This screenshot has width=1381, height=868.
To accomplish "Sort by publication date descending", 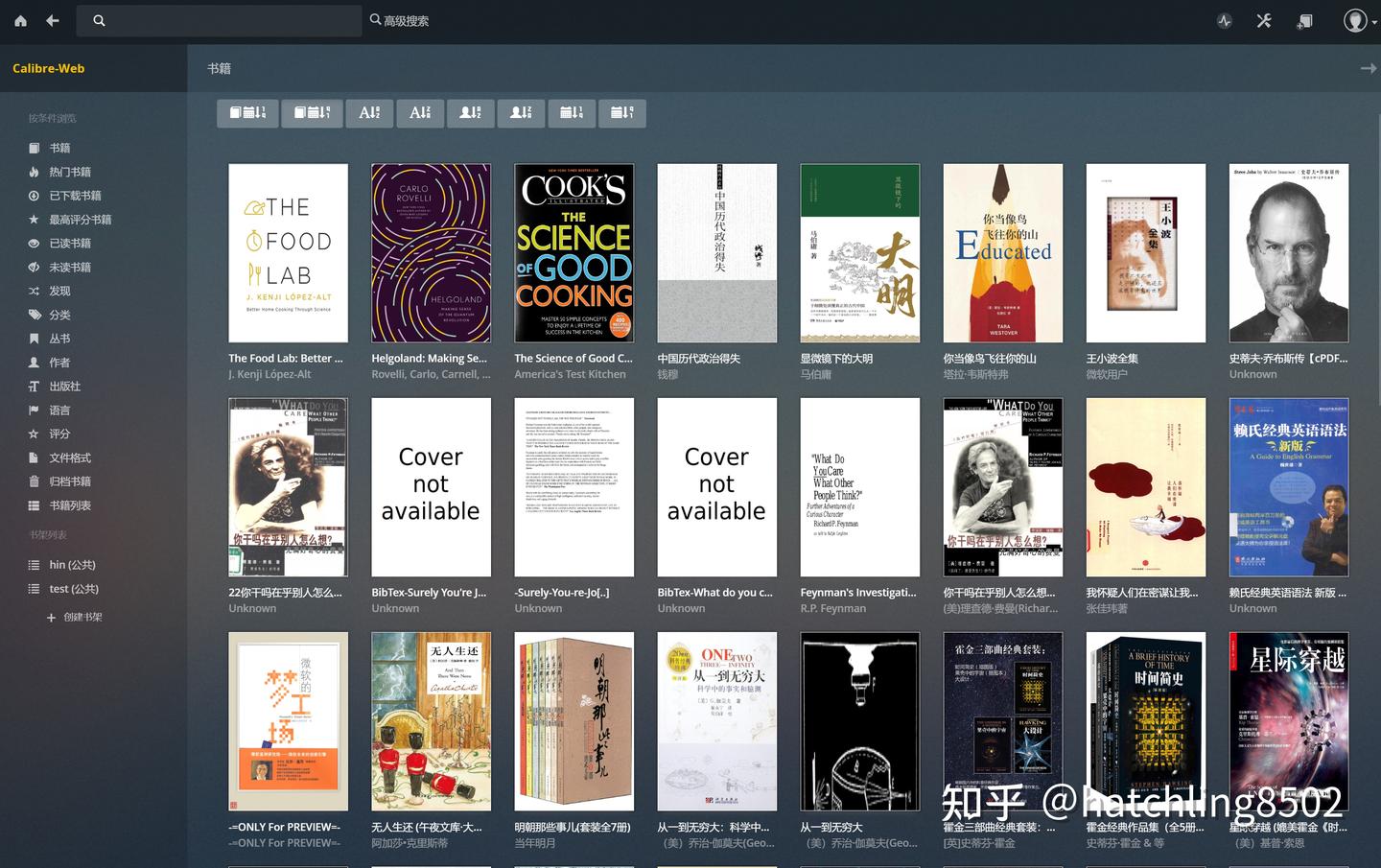I will pyautogui.click(x=622, y=113).
